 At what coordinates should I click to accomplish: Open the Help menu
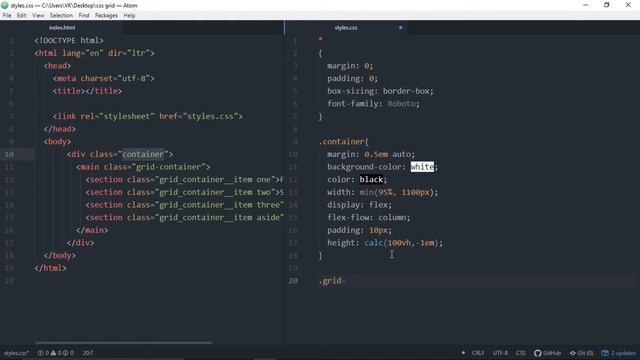point(129,16)
